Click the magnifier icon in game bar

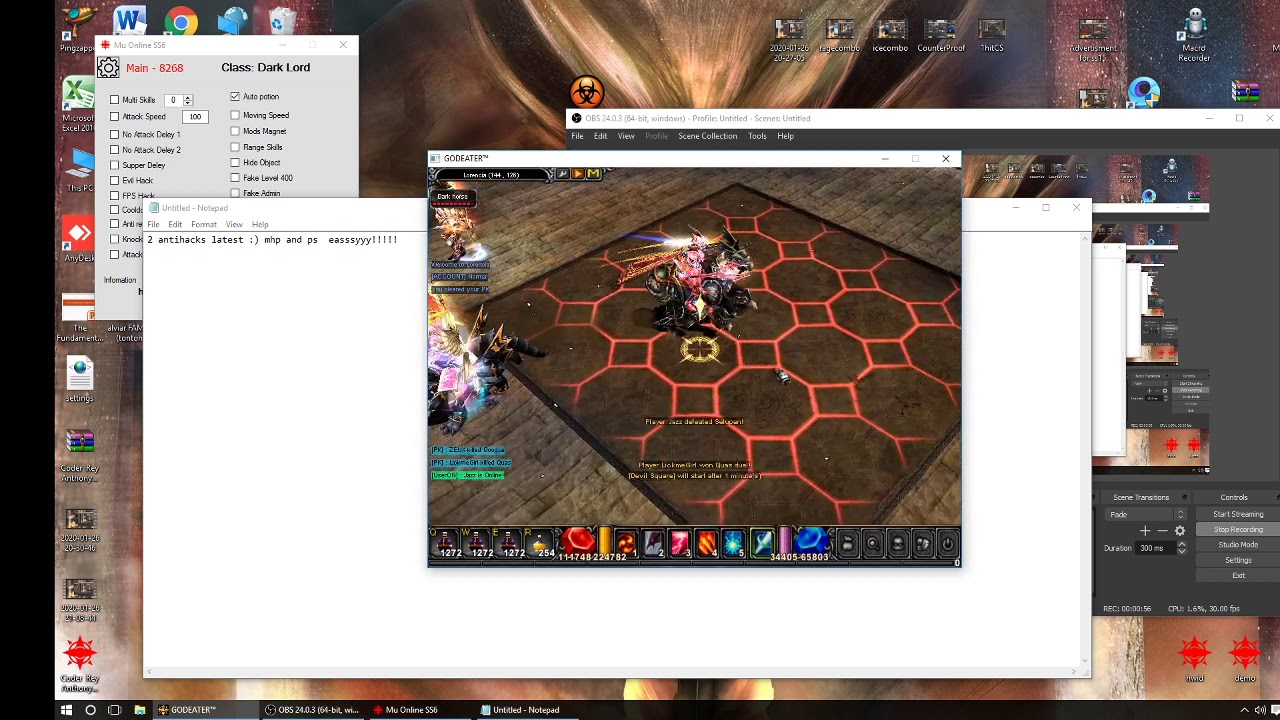873,544
